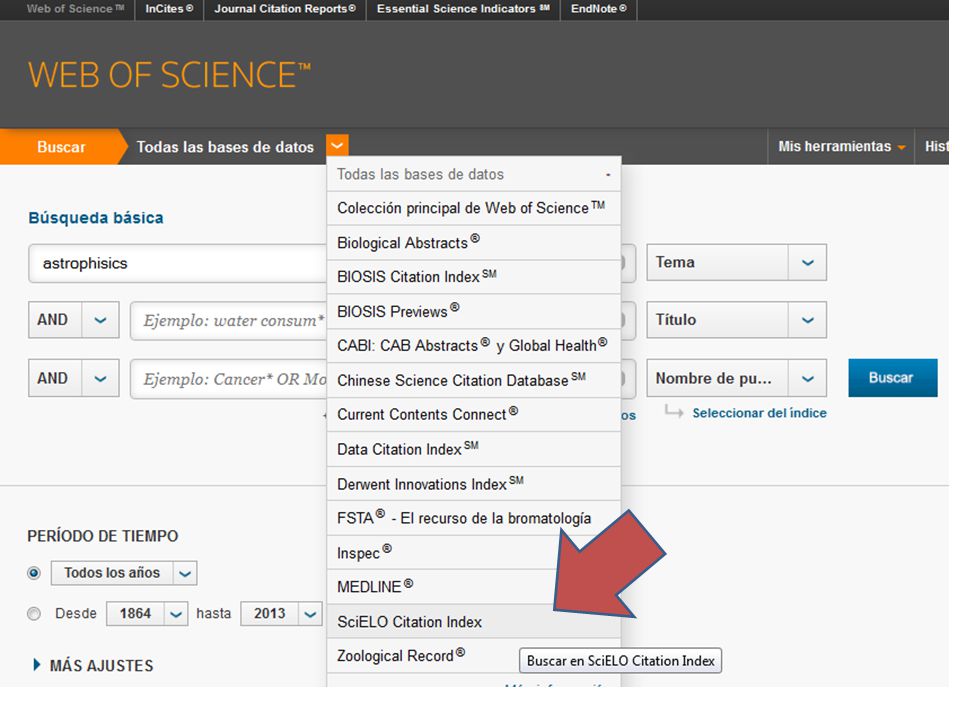Click the Web of Science logo
This screenshot has width=960, height=720.
[170, 75]
